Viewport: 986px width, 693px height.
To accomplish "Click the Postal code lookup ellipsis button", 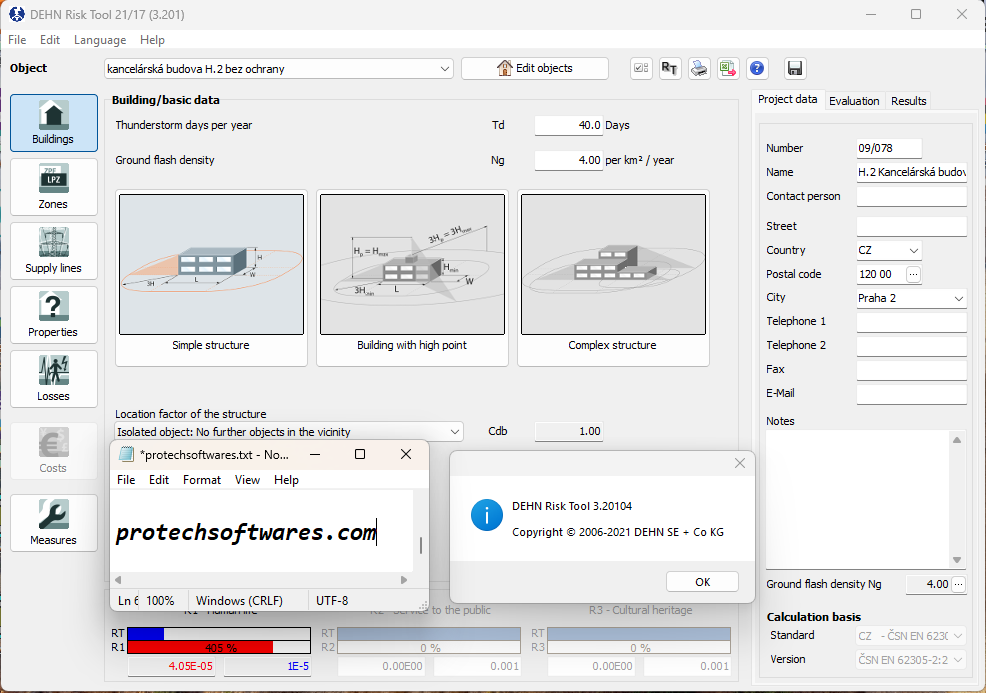I will coord(914,274).
